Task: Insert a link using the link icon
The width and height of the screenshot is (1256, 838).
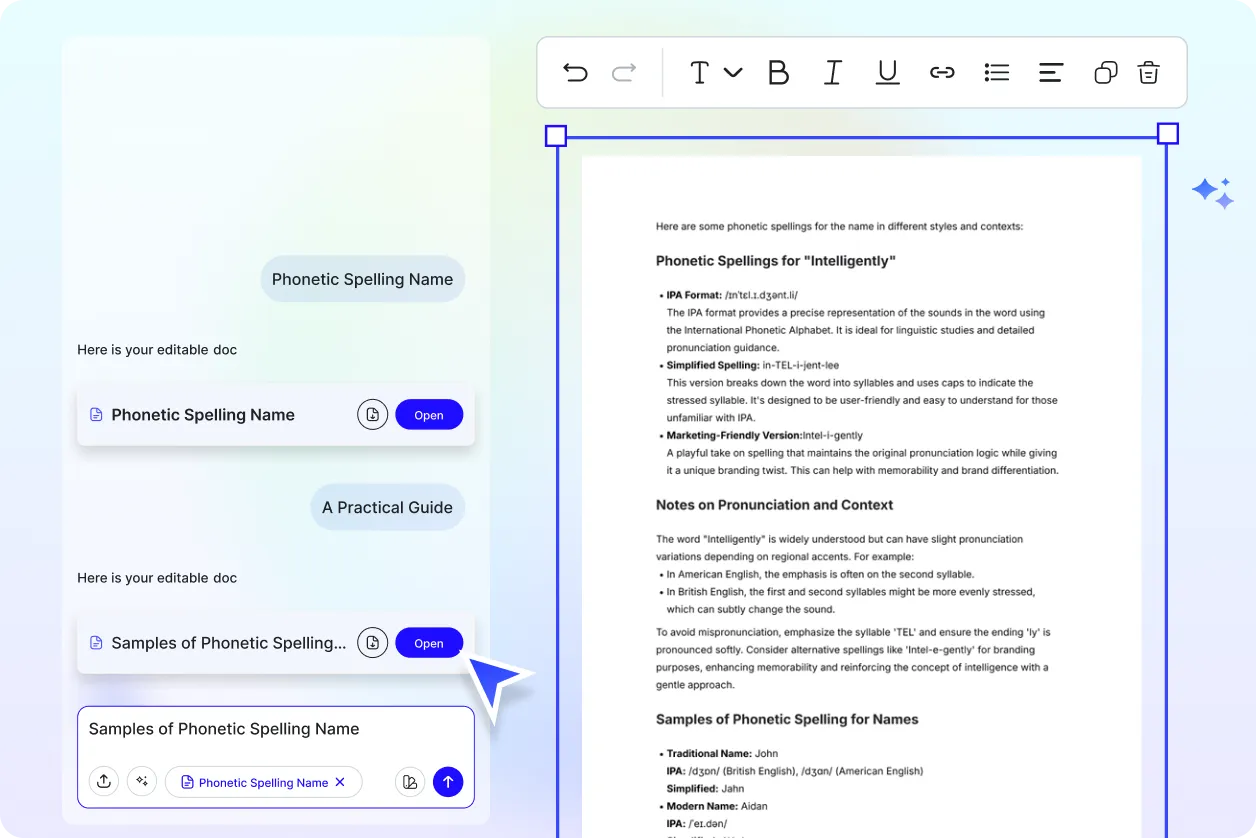Action: tap(942, 72)
